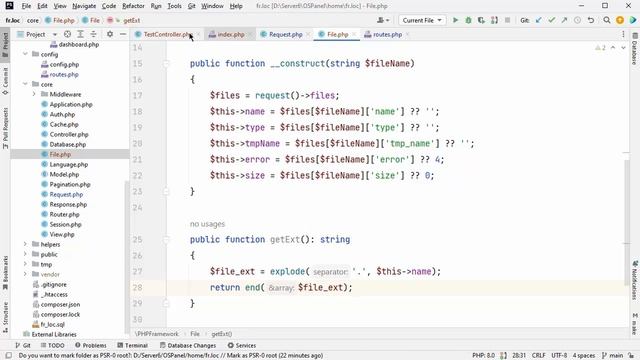Open the user account toolbar dropdown
This screenshot has width=640, height=360.
(383, 20)
